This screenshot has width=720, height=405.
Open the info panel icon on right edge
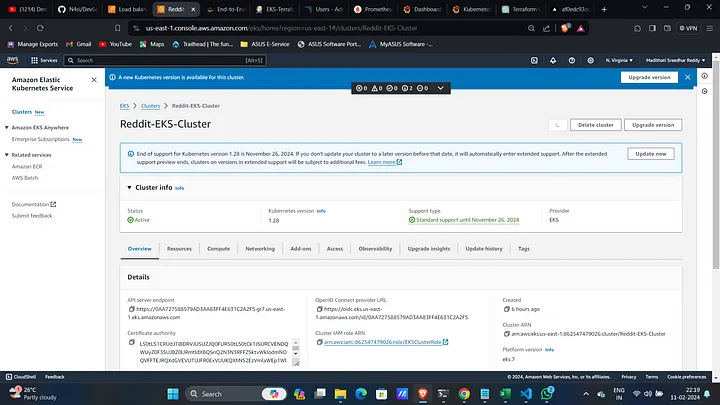pyautogui.click(x=704, y=76)
